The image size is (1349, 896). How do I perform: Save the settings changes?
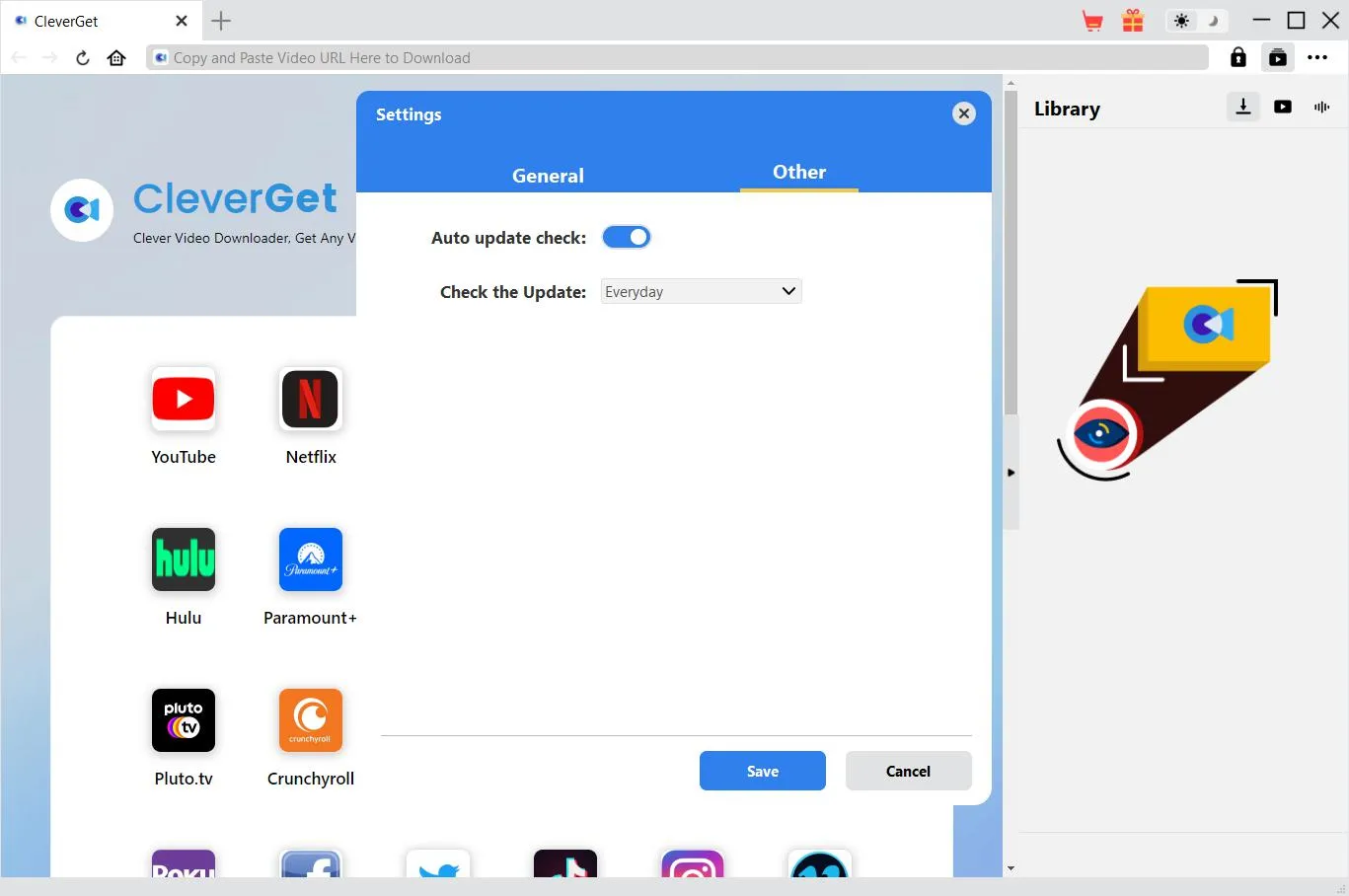point(762,771)
